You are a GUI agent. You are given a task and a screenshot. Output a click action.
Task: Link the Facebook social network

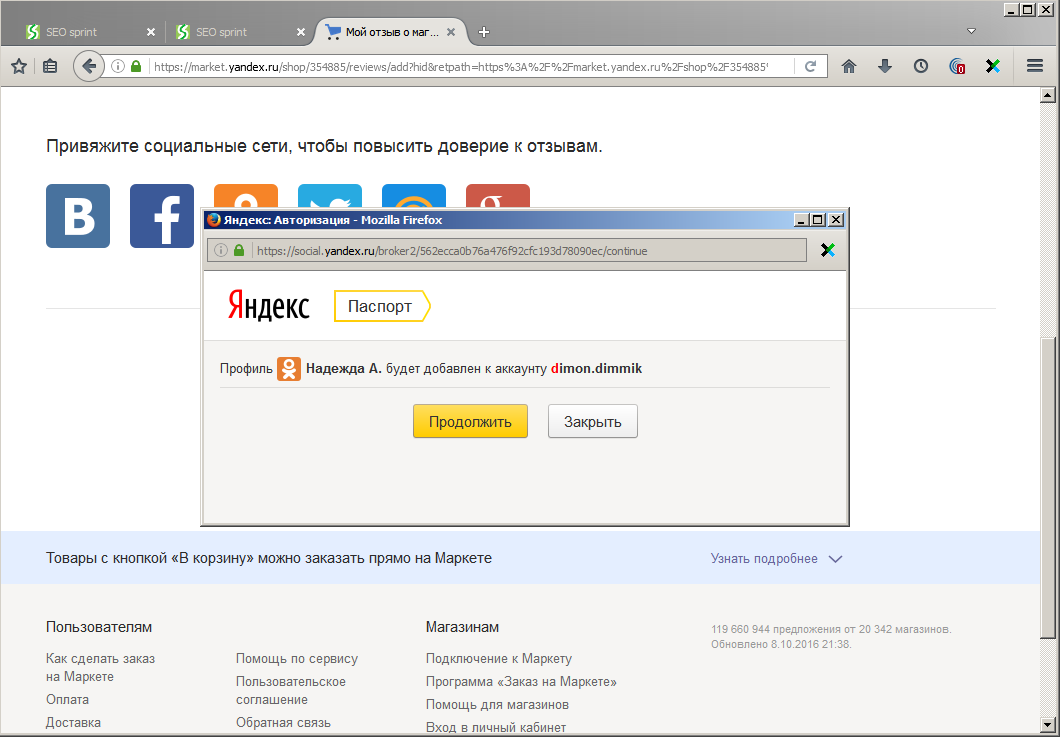pyautogui.click(x=162, y=216)
